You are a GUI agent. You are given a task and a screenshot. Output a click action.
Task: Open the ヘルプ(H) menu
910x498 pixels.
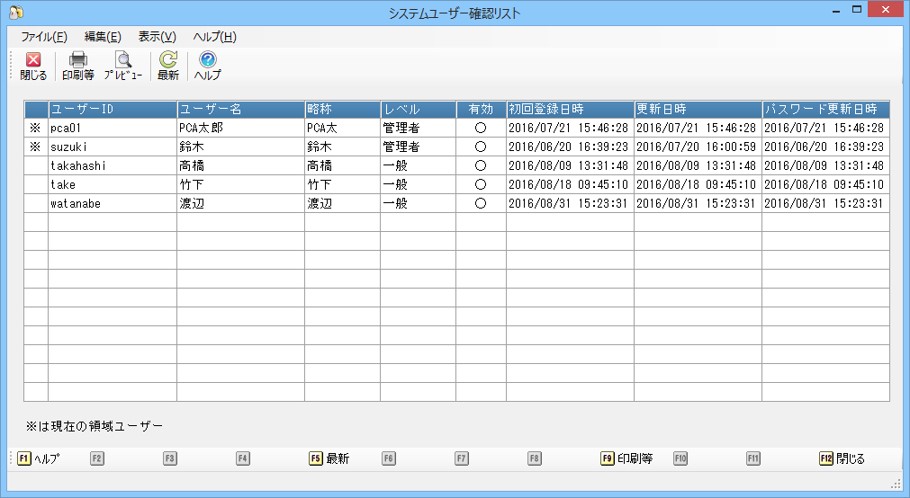point(214,37)
